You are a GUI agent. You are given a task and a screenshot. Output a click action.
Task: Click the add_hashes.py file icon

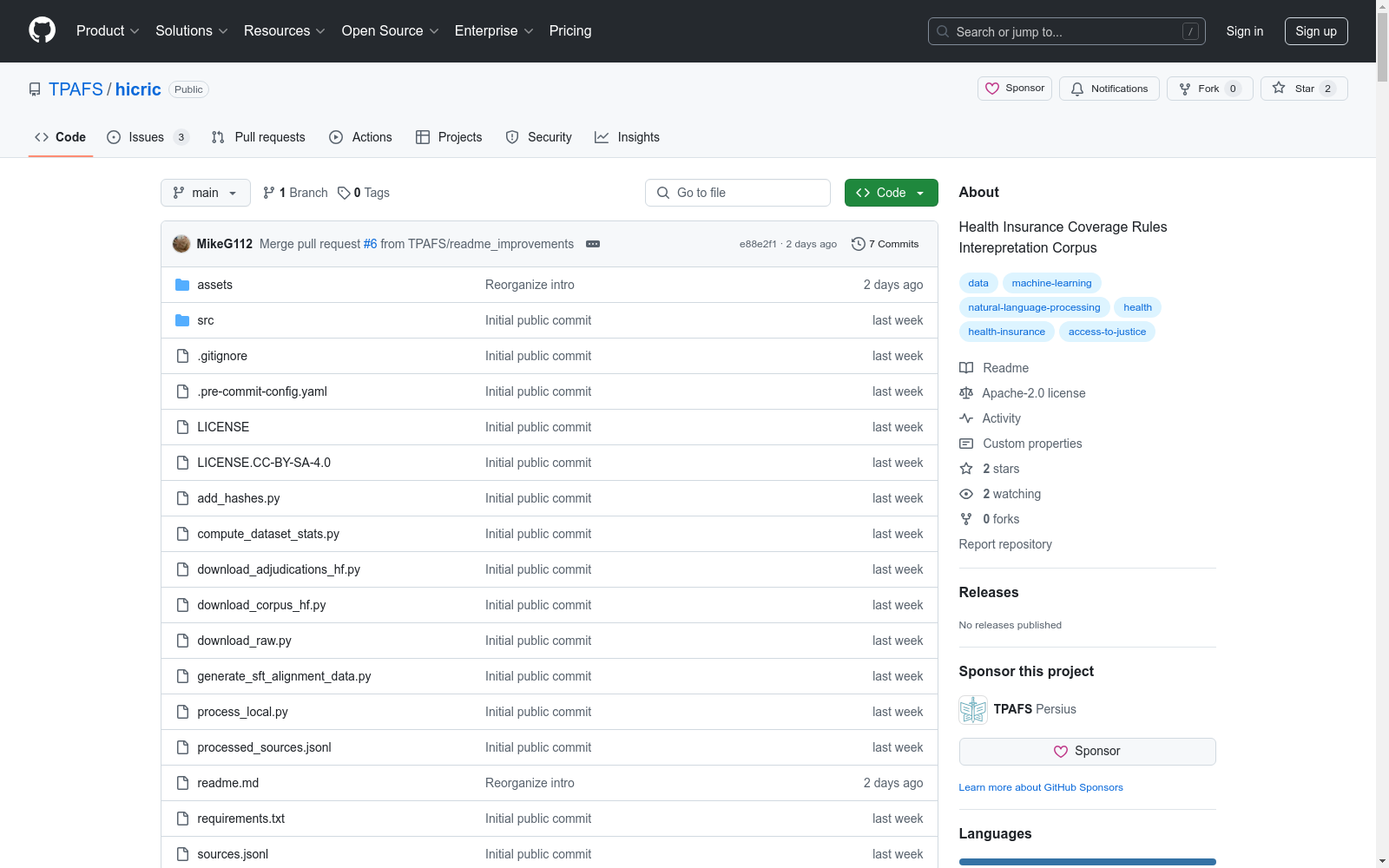182,498
